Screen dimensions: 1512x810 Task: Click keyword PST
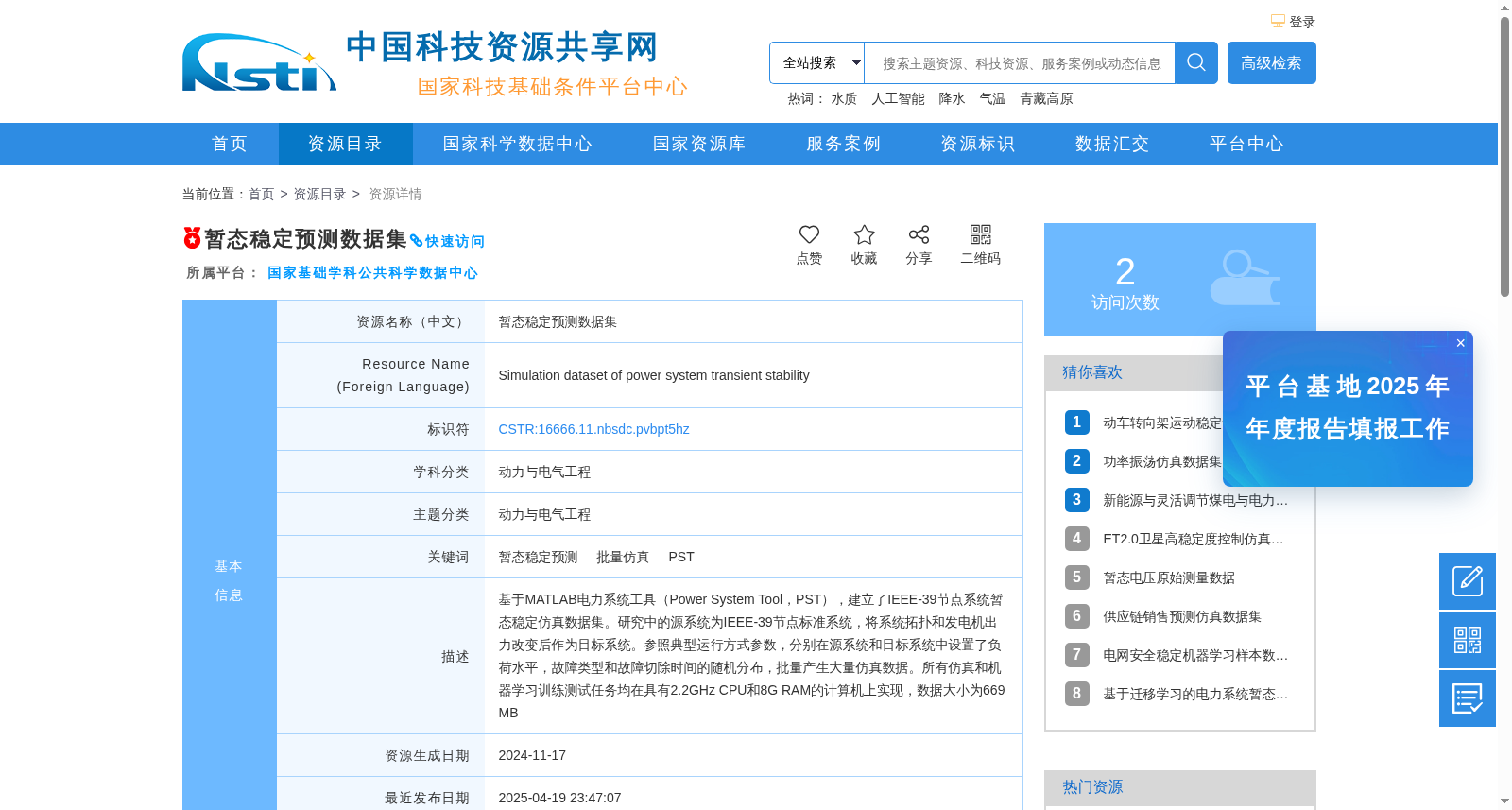(681, 557)
